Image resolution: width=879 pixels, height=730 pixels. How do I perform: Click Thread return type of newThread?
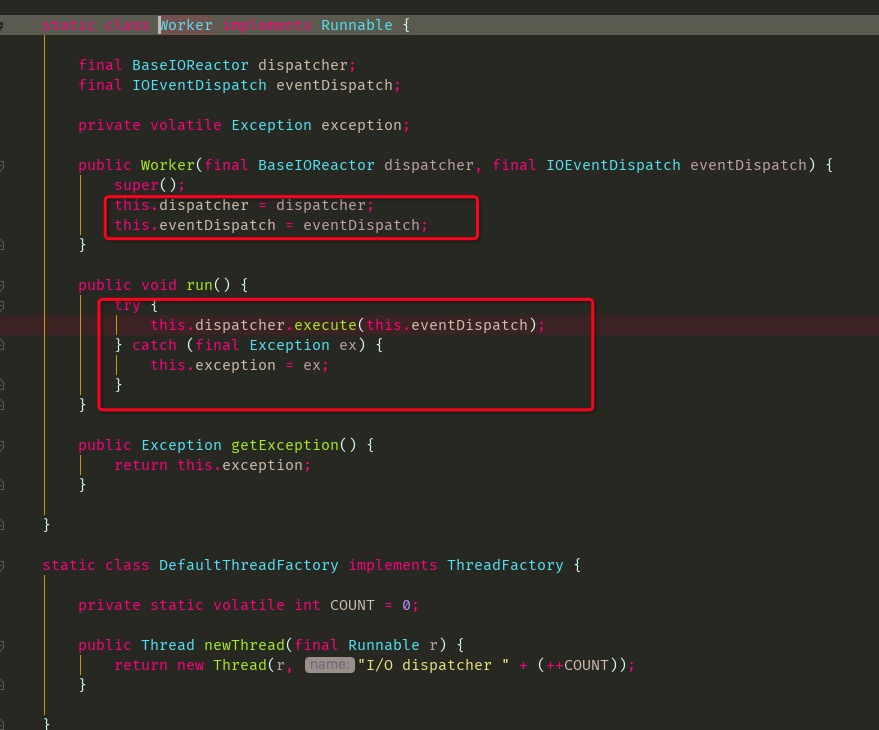168,645
